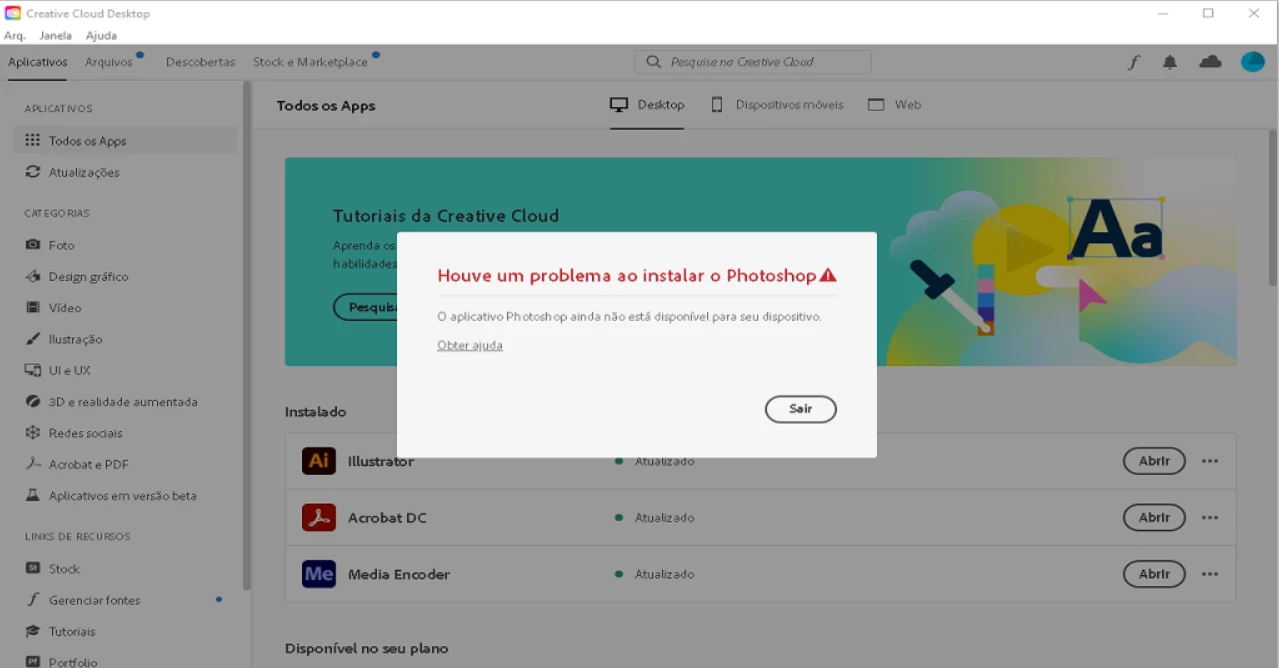Click Abrir button for Illustrator

[1154, 461]
